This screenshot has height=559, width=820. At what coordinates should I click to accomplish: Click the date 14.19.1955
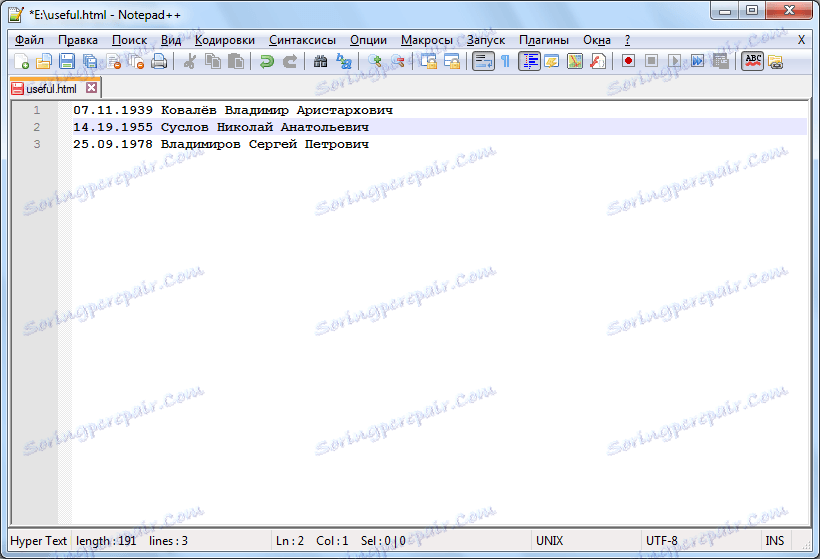pos(113,127)
